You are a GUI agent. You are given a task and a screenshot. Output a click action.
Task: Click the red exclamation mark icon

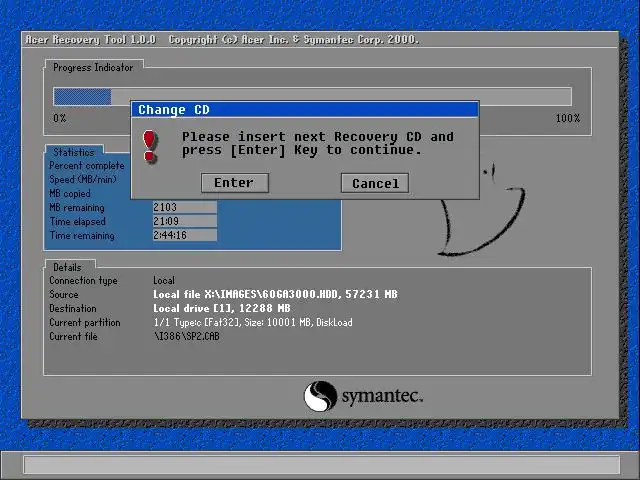[150, 147]
